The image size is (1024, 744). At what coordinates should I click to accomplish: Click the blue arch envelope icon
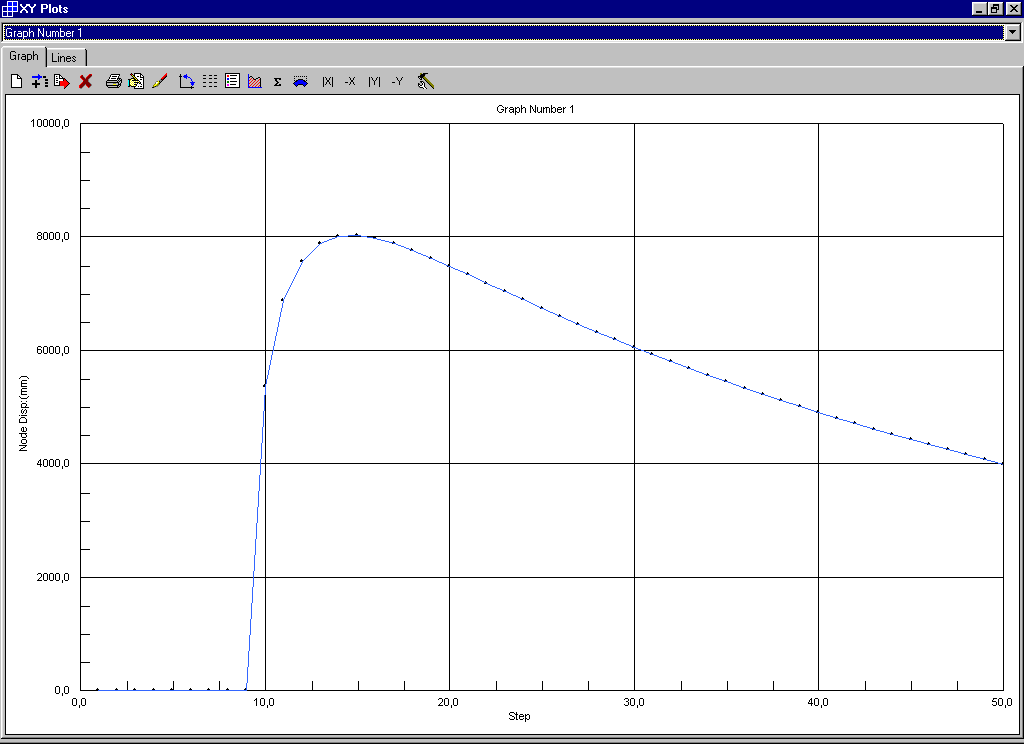click(x=300, y=82)
